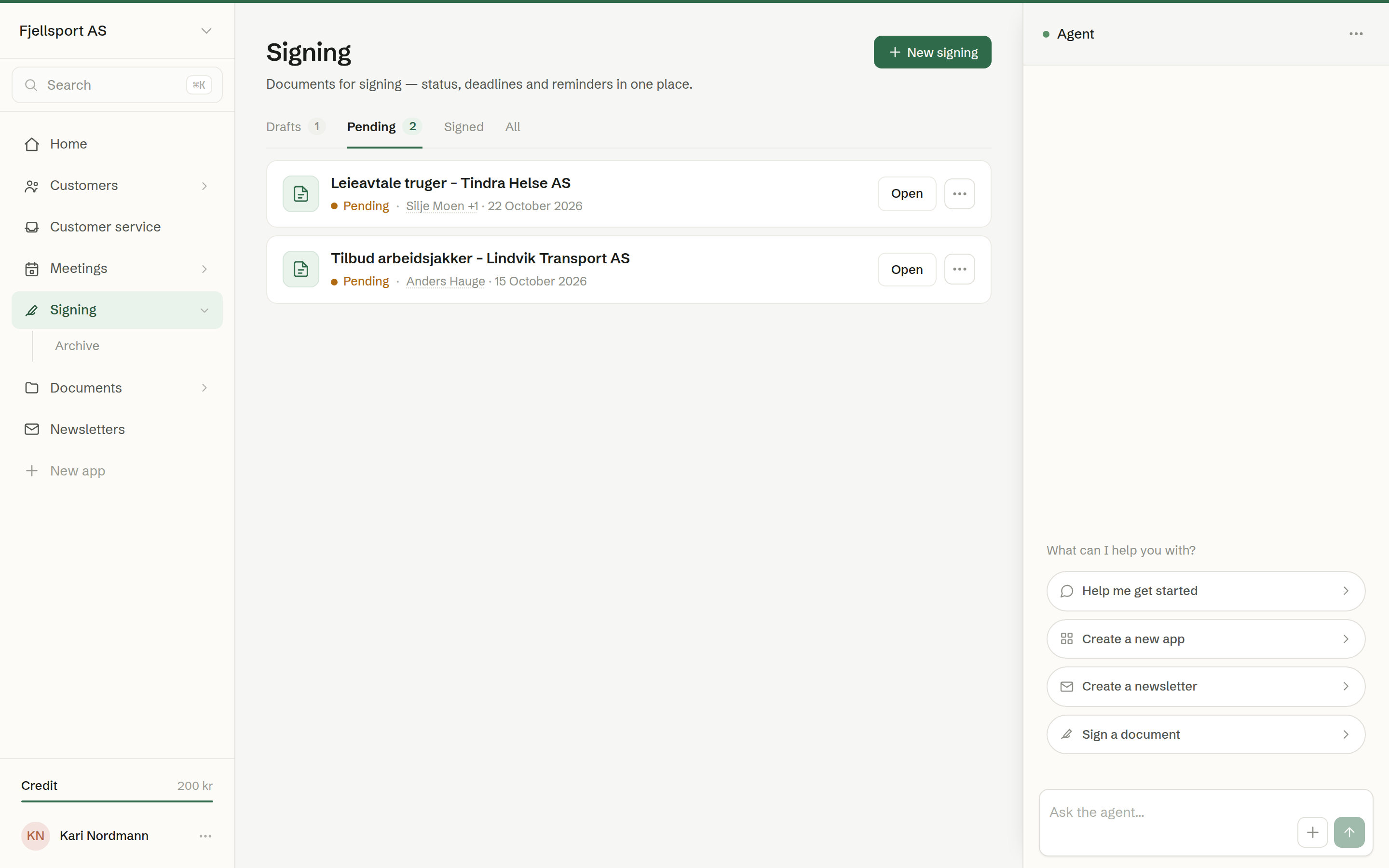The image size is (1389, 868).
Task: Click the New signing button
Action: click(x=933, y=52)
